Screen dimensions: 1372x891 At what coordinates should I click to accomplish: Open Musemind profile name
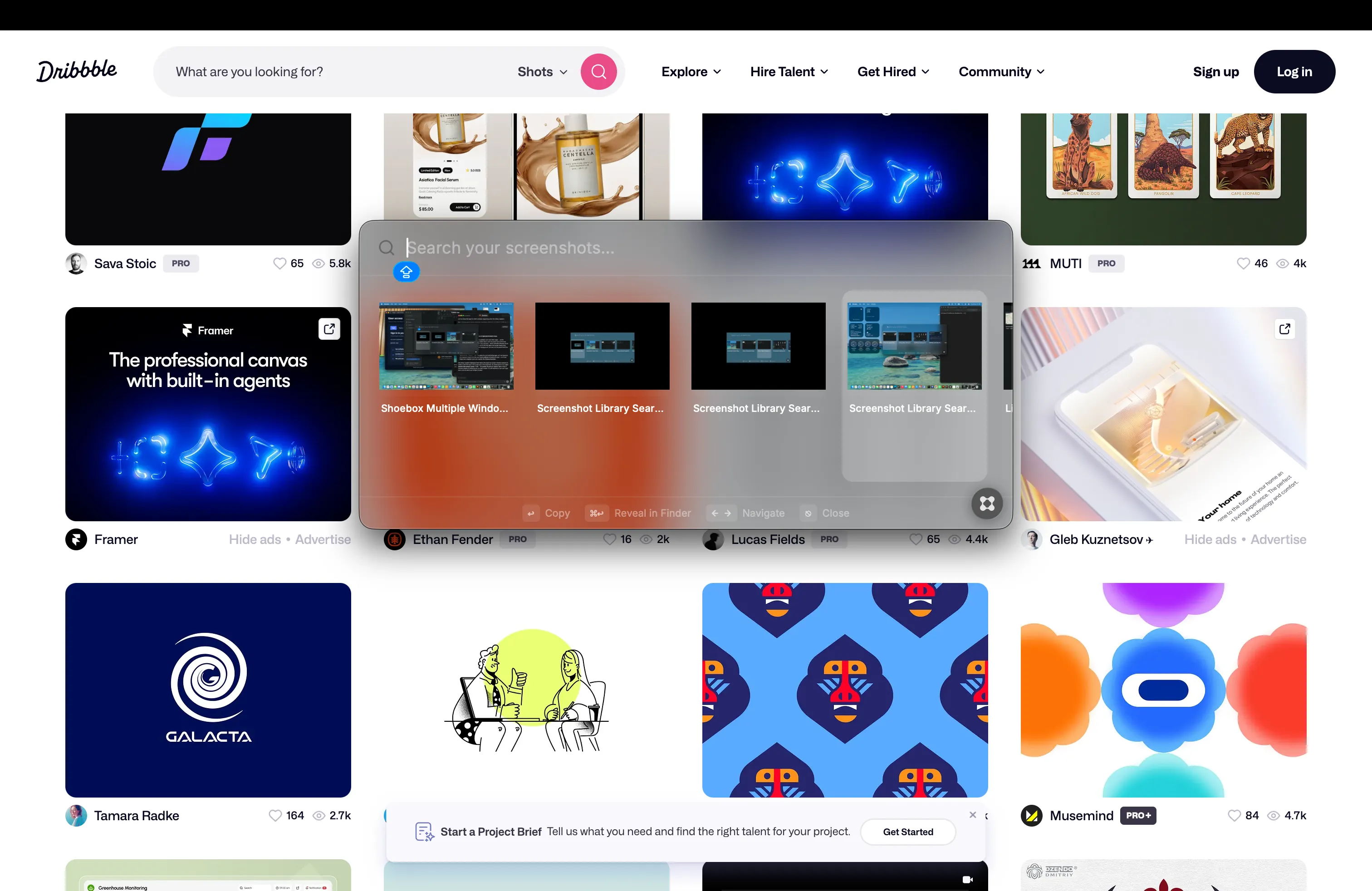tap(1082, 816)
